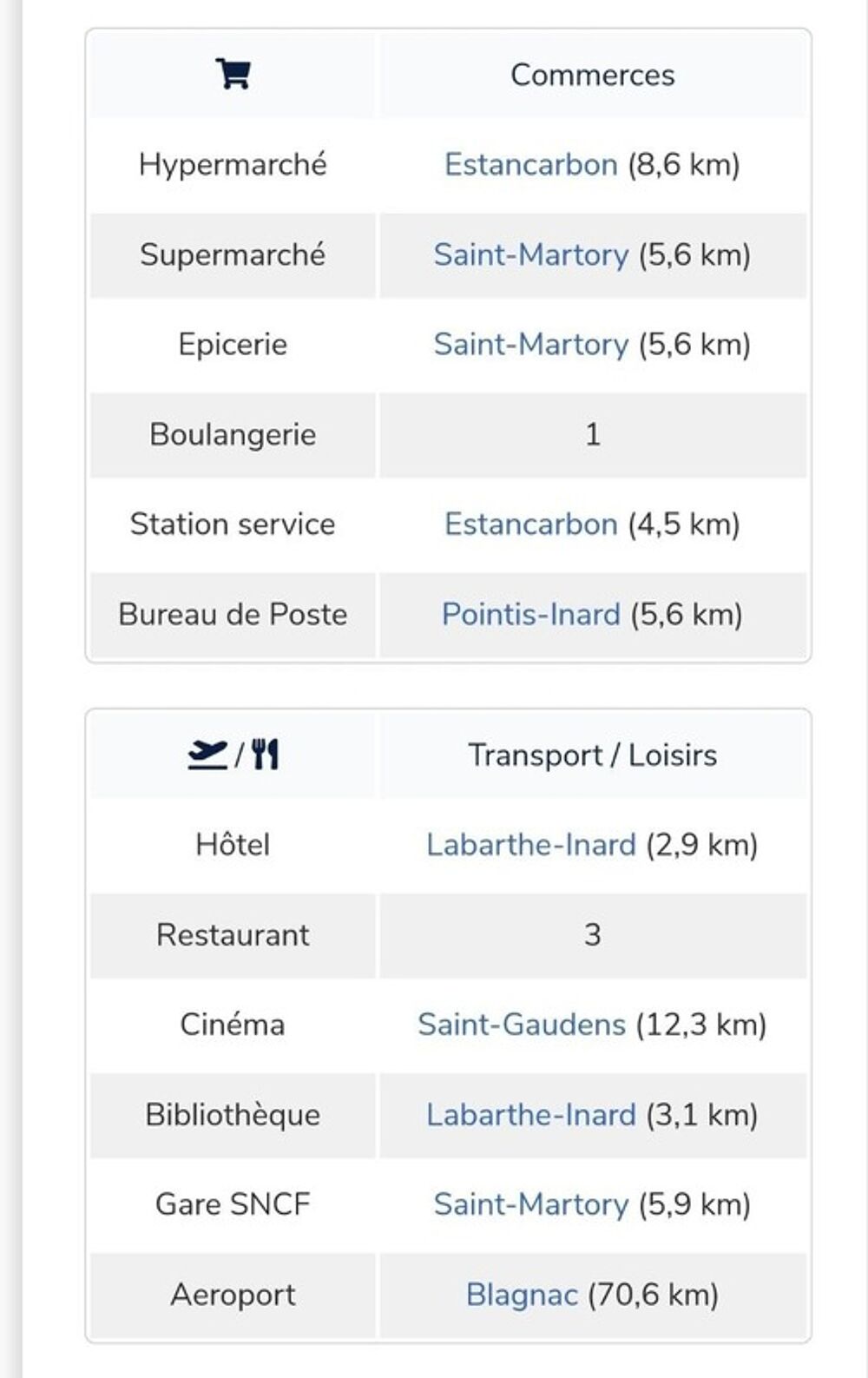868x1378 pixels.
Task: Follow Saint-Martory link for Gare SNCF
Action: (x=530, y=1203)
